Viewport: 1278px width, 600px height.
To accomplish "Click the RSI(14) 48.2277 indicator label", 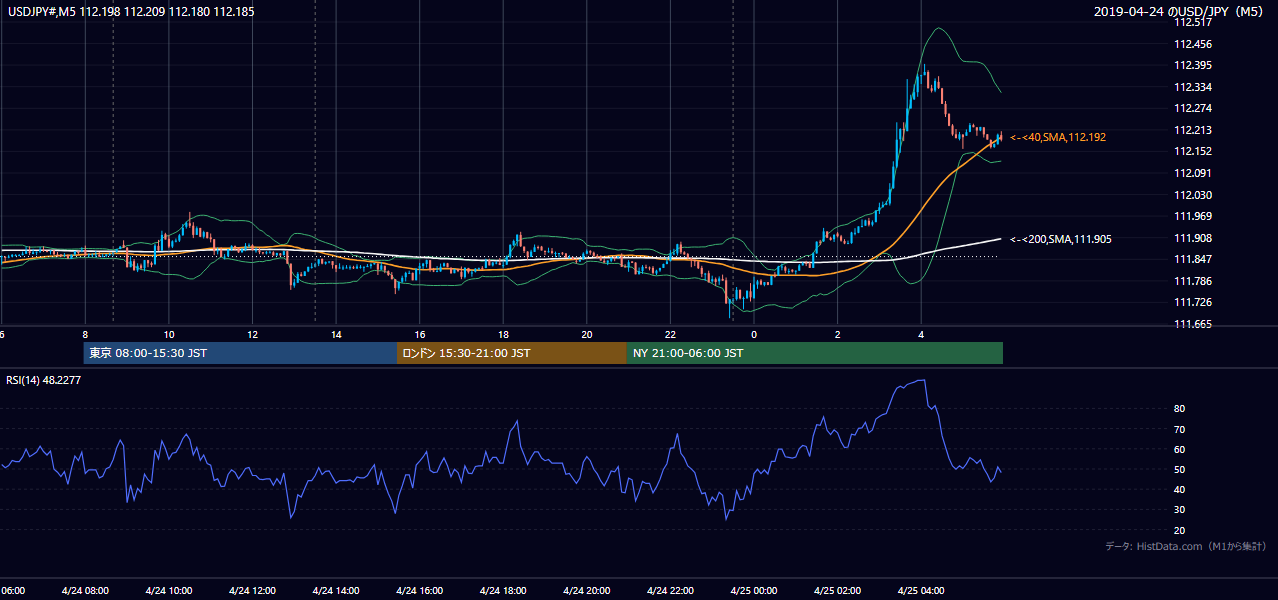I will pyautogui.click(x=43, y=380).
